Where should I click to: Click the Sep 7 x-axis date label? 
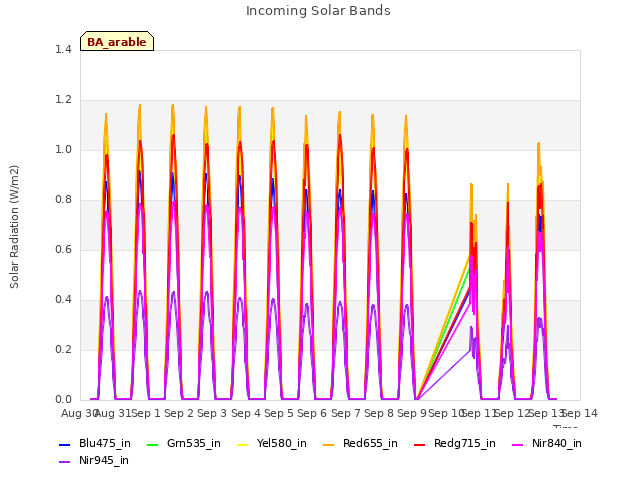click(x=346, y=413)
